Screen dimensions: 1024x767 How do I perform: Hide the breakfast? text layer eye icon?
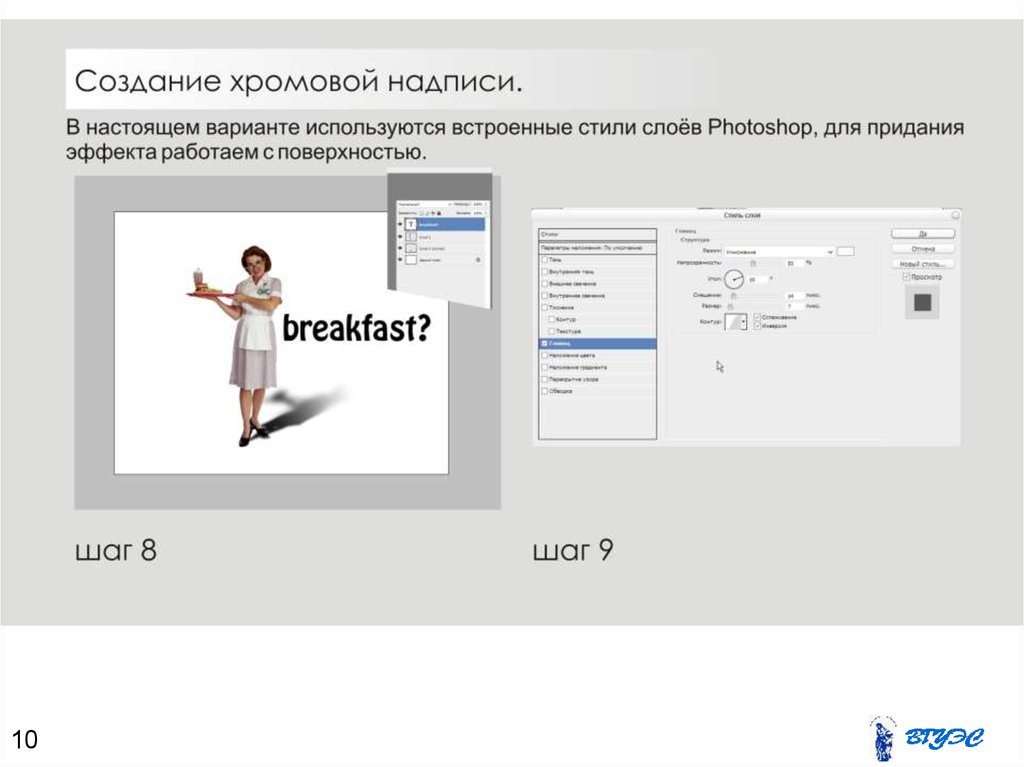400,224
